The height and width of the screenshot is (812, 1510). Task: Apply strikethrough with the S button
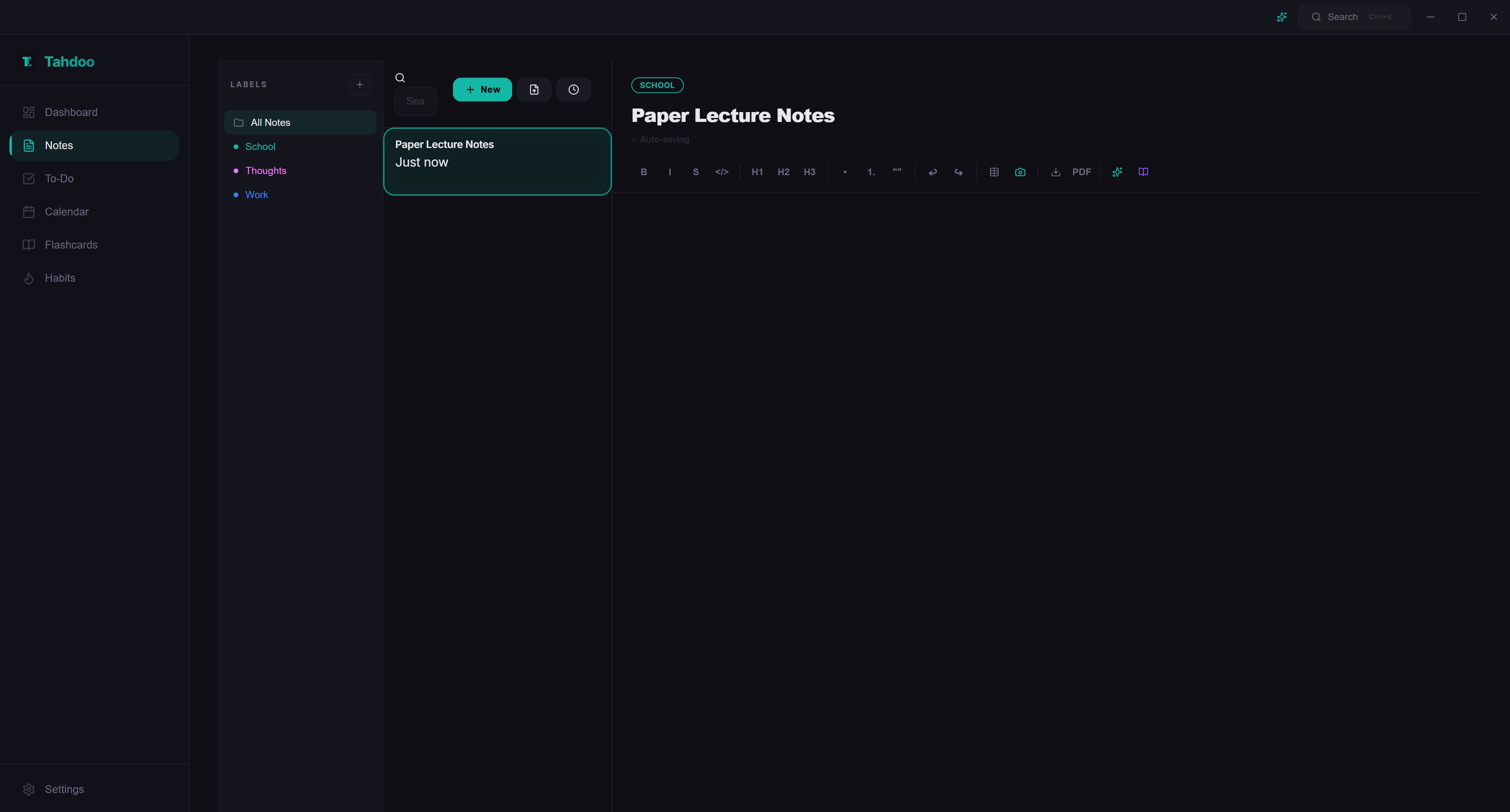pos(696,172)
